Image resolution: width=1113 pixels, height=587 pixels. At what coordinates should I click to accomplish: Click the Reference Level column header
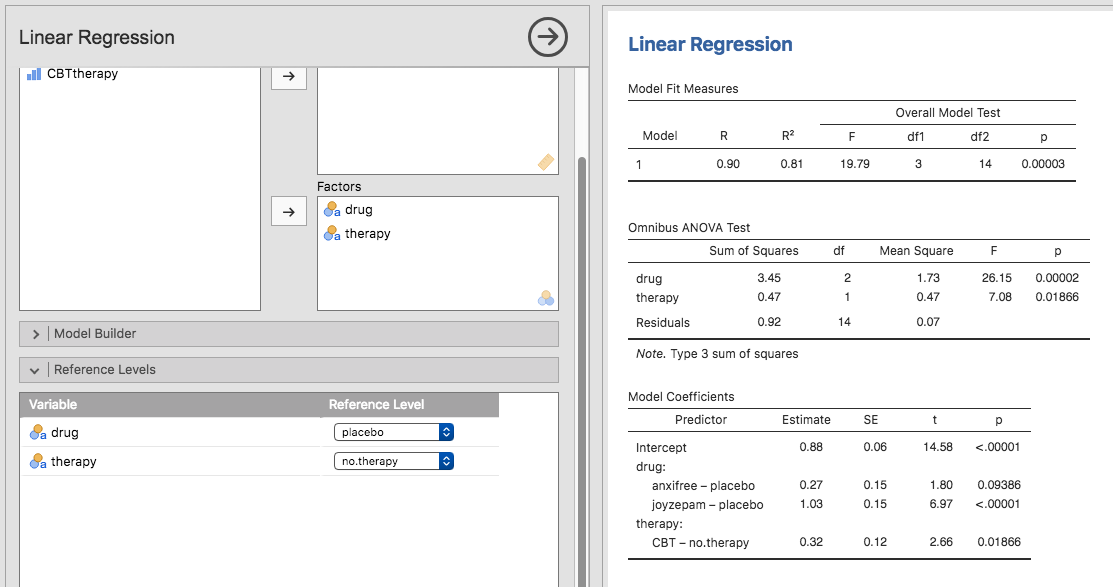376,405
